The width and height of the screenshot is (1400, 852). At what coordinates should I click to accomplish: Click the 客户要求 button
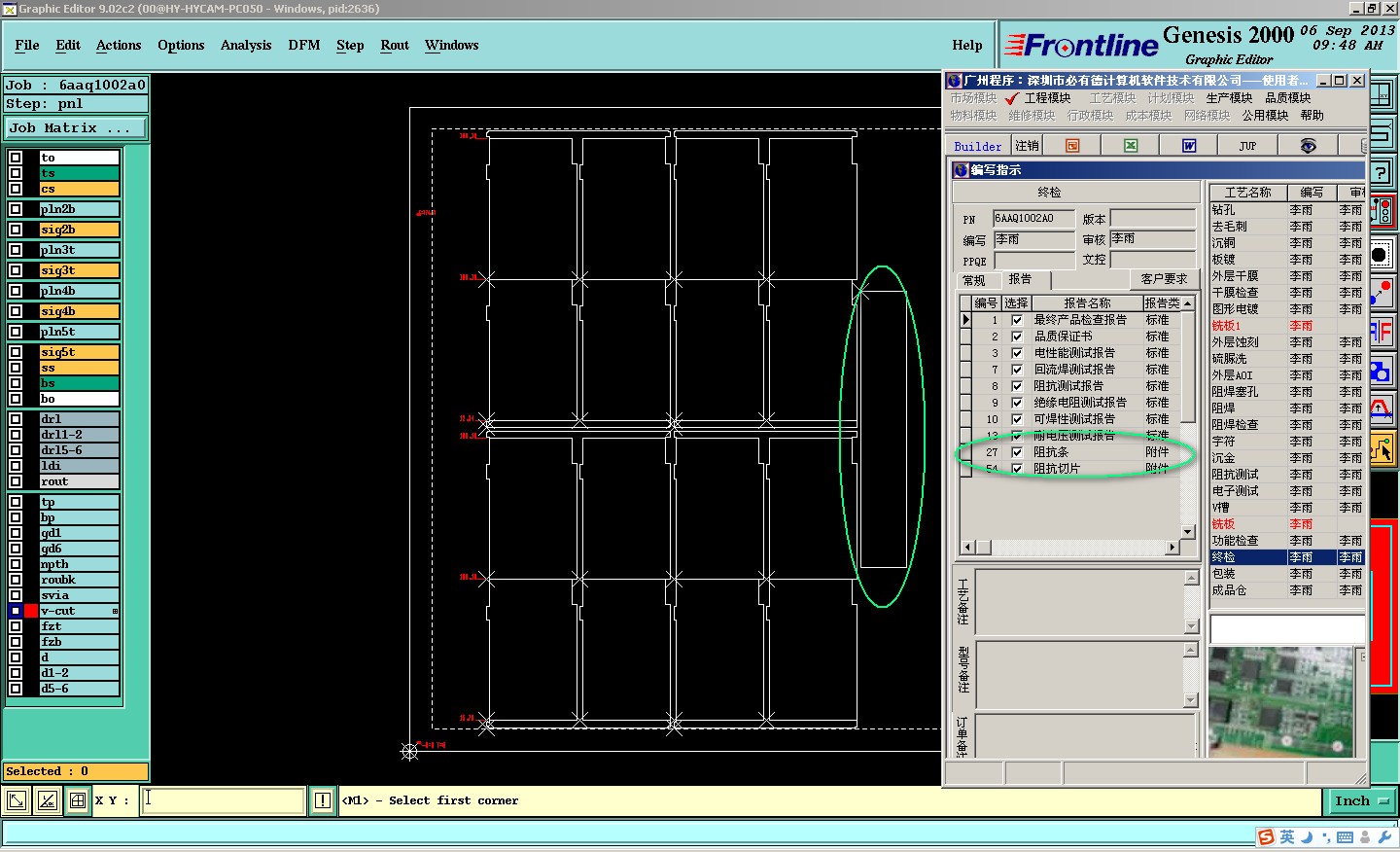[x=1163, y=279]
